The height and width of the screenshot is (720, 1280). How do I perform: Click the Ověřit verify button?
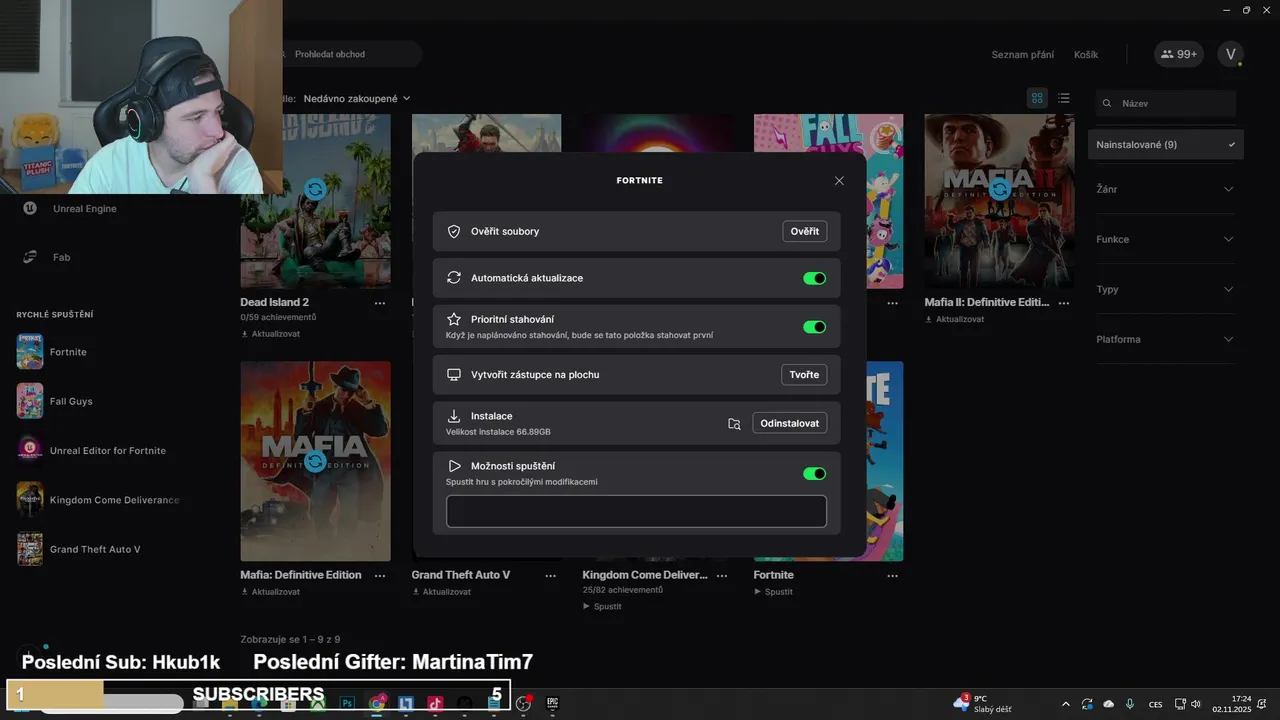804,231
